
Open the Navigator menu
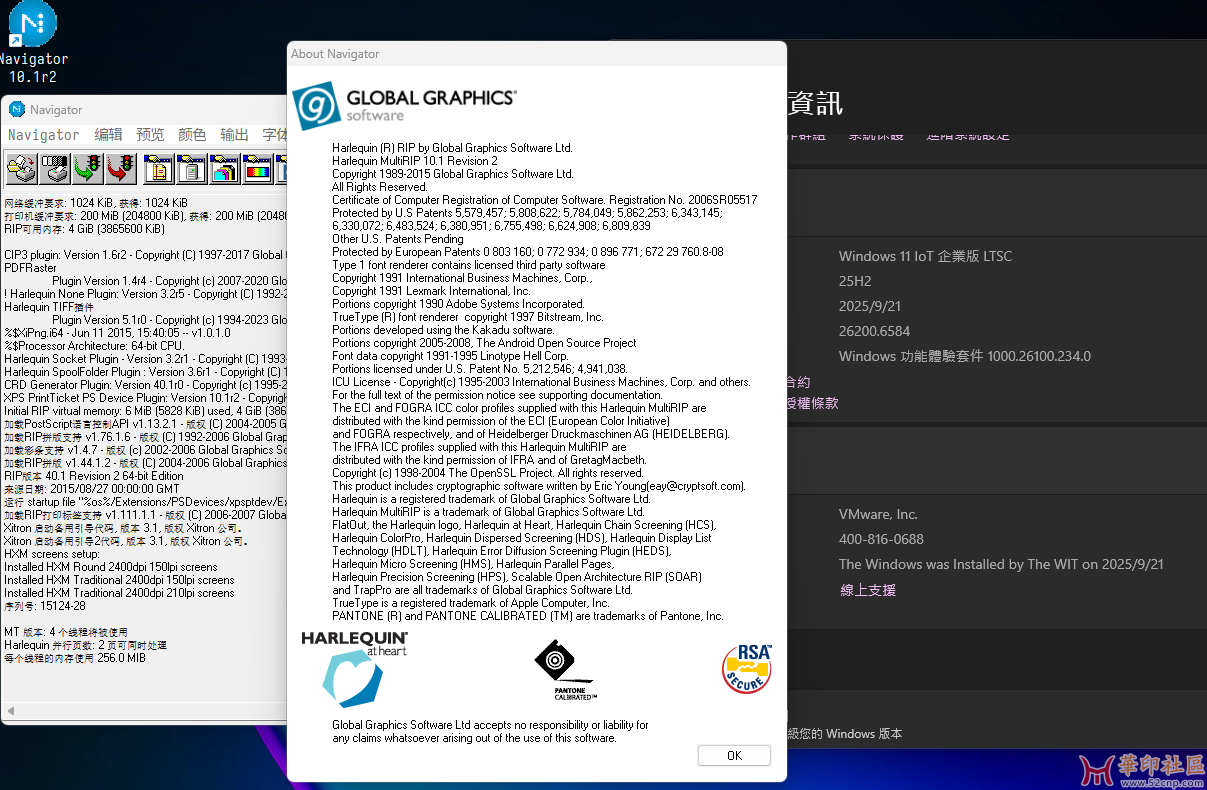[x=43, y=135]
